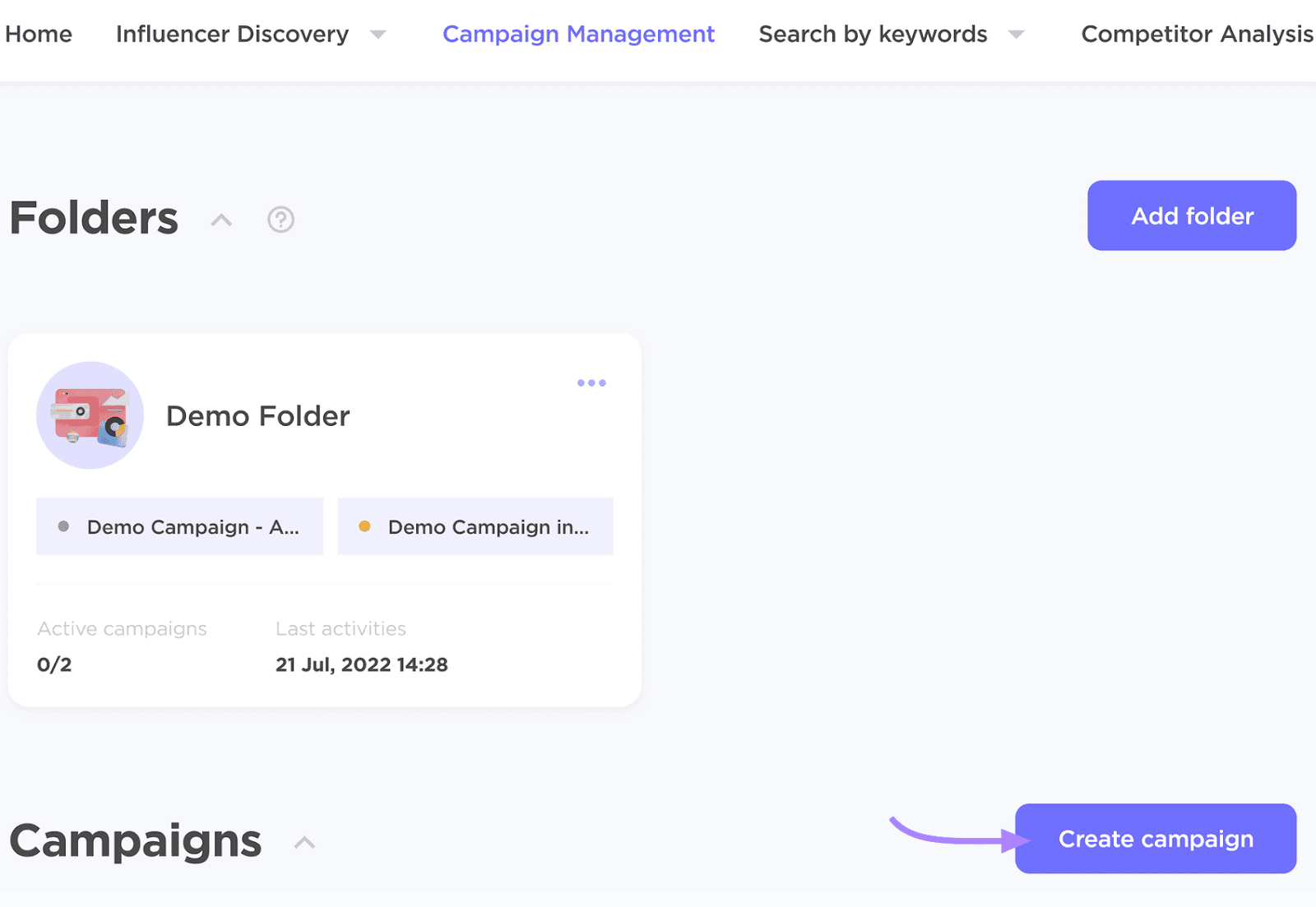The height and width of the screenshot is (907, 1316).
Task: Click the help icon beside Folders heading
Action: point(280,220)
